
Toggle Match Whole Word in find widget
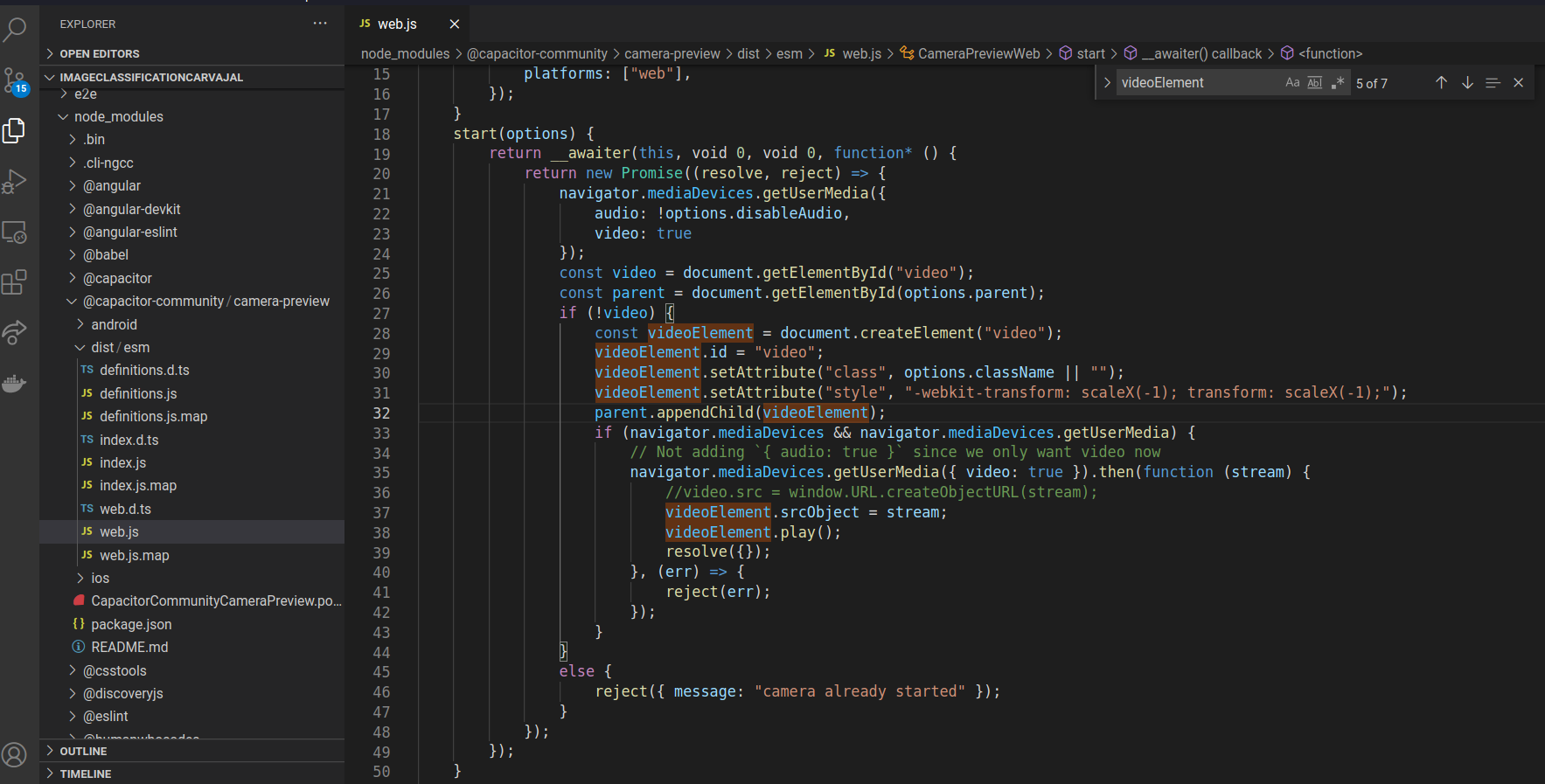[1315, 82]
